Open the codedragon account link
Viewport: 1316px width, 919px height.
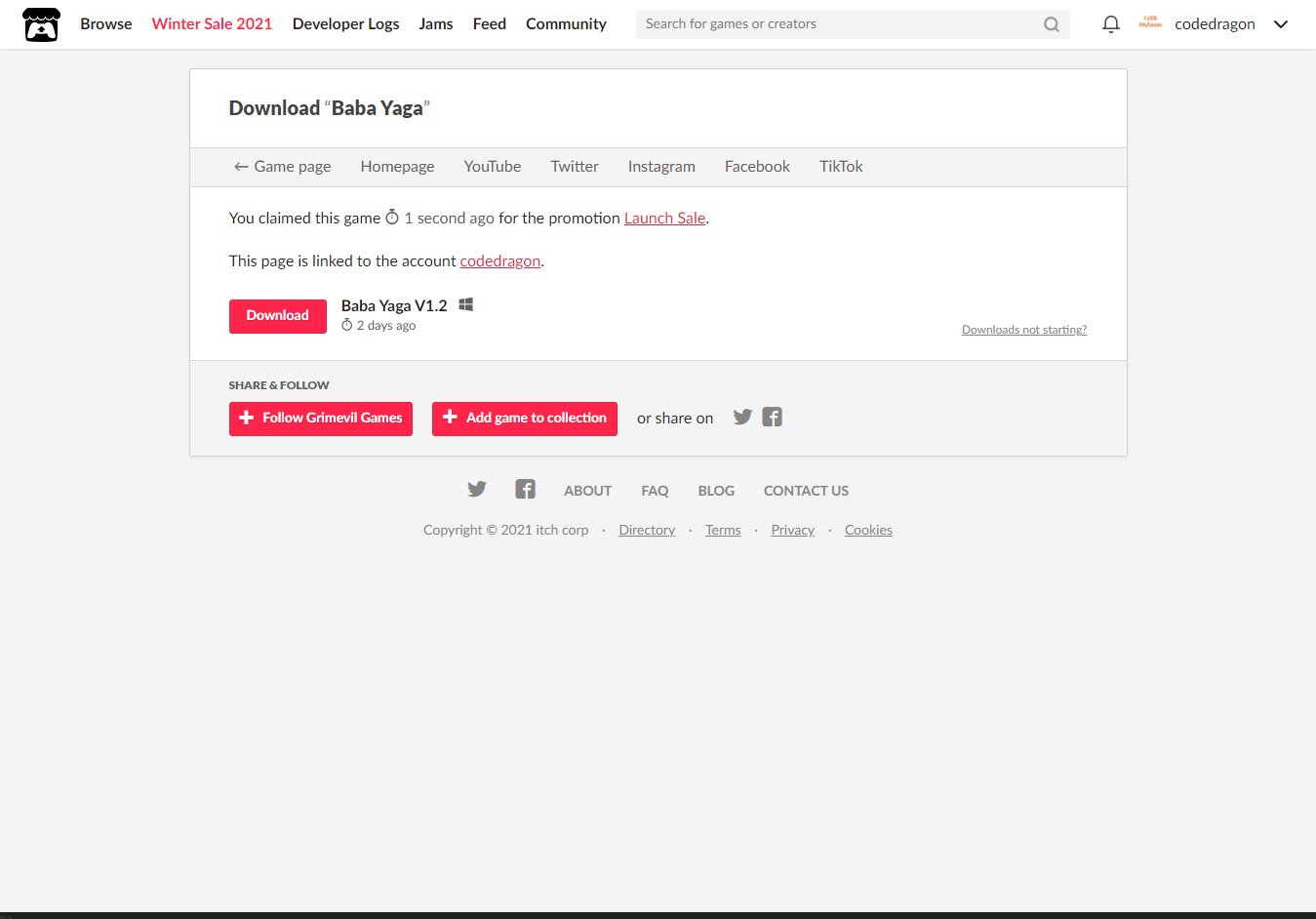(499, 261)
